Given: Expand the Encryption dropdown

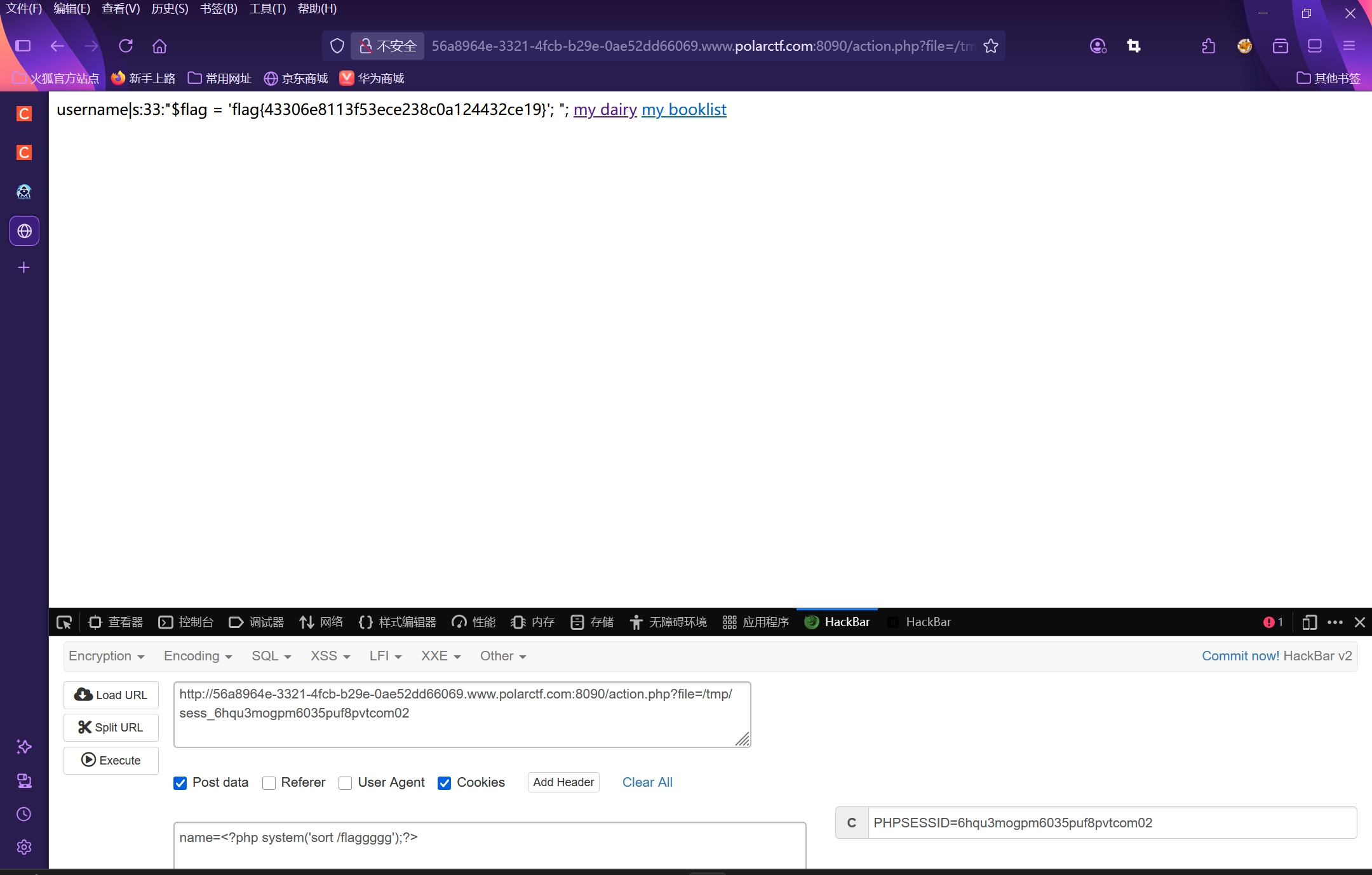Looking at the screenshot, I should [106, 656].
